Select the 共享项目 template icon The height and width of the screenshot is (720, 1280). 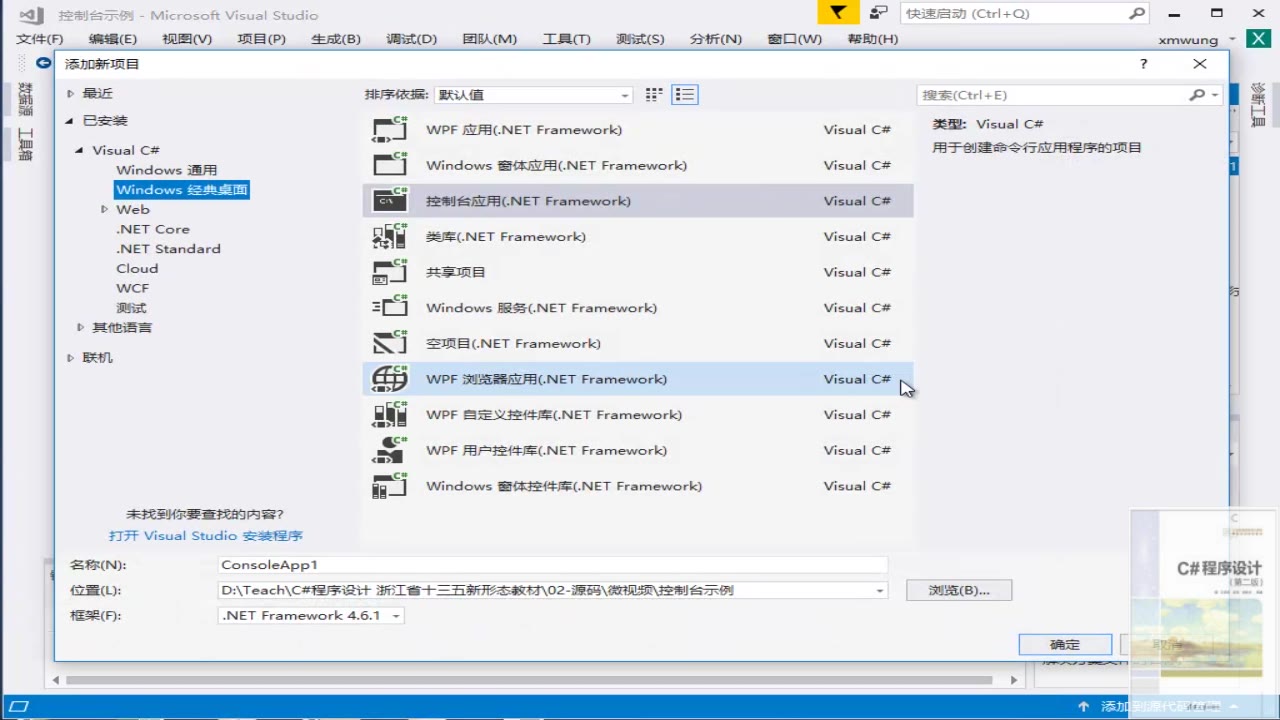390,272
